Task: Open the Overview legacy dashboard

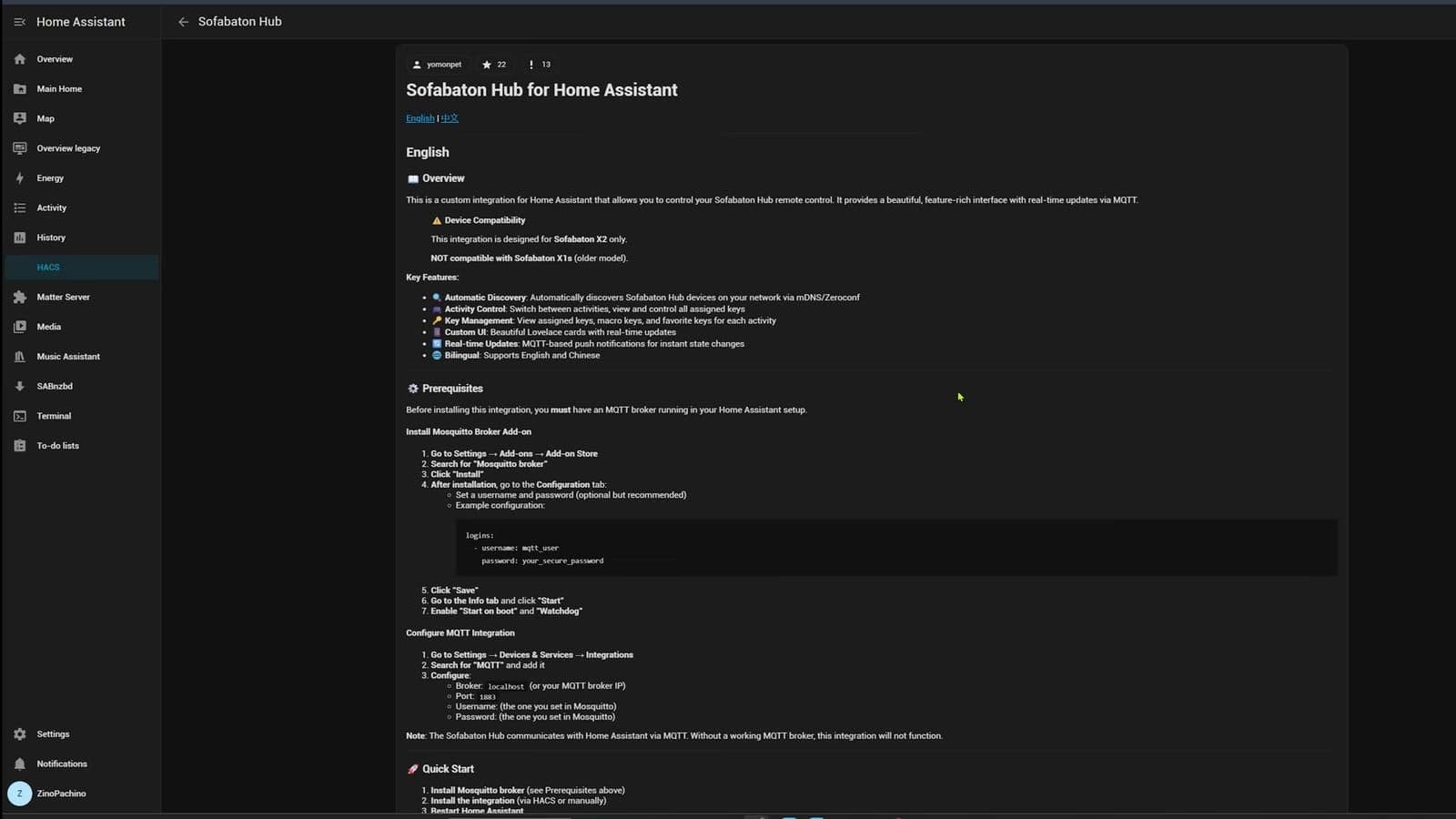Action: coord(82,148)
